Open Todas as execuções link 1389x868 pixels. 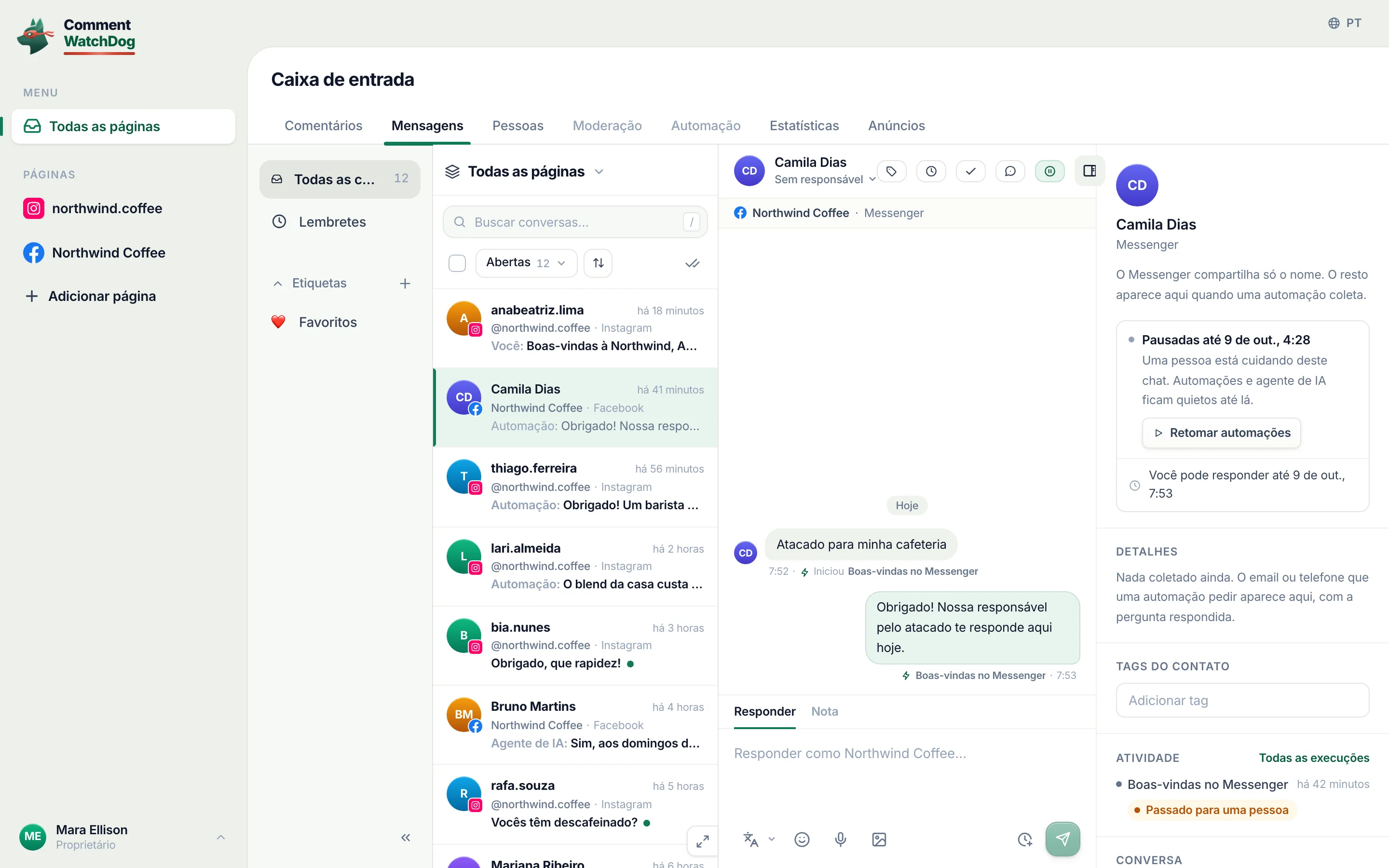1314,758
